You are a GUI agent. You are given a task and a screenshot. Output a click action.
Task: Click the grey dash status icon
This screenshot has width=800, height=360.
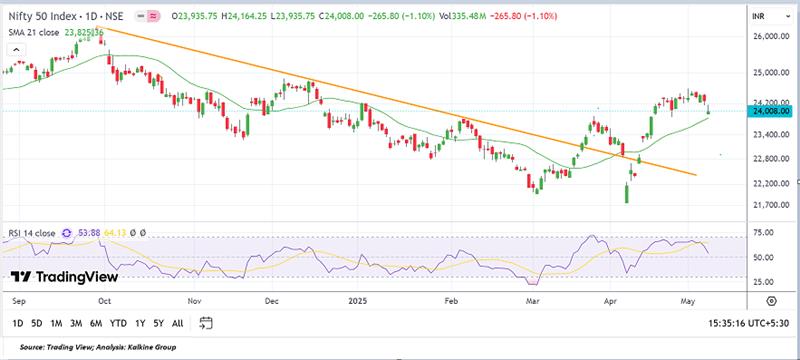pos(140,16)
